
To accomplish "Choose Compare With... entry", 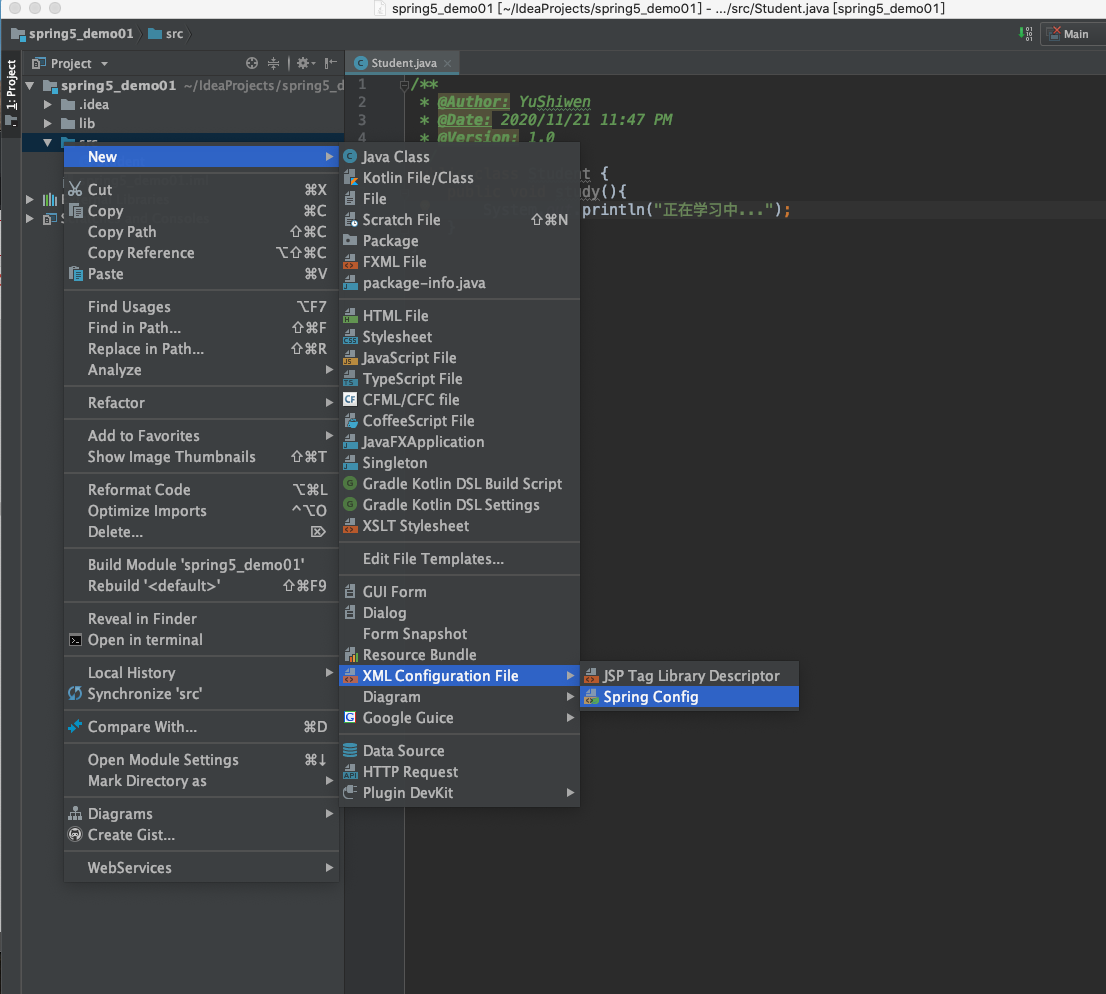I will (201, 727).
